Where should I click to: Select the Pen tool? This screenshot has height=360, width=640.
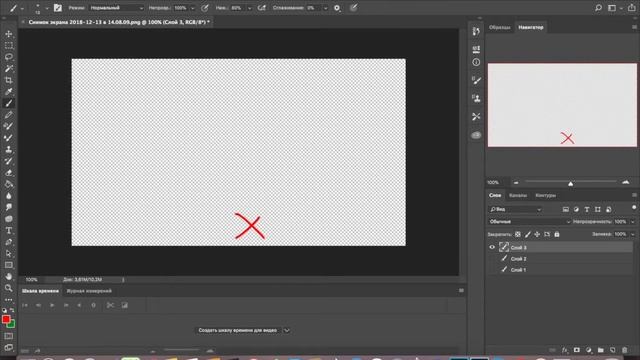pos(9,242)
